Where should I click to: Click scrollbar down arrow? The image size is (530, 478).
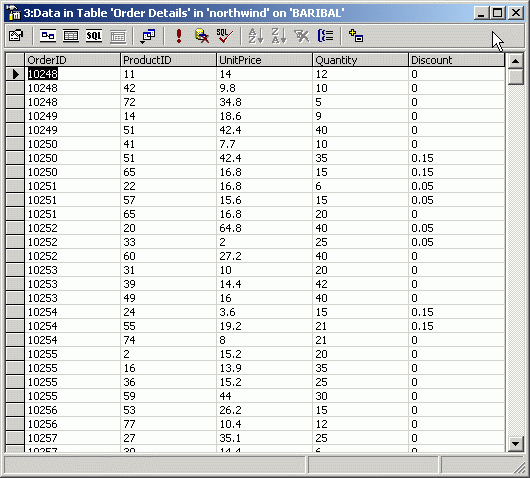tap(515, 444)
